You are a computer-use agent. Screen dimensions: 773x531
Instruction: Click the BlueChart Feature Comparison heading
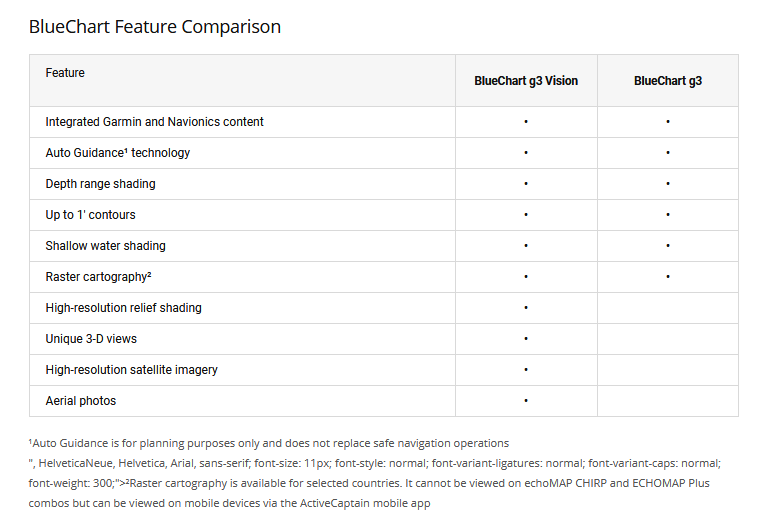[154, 27]
